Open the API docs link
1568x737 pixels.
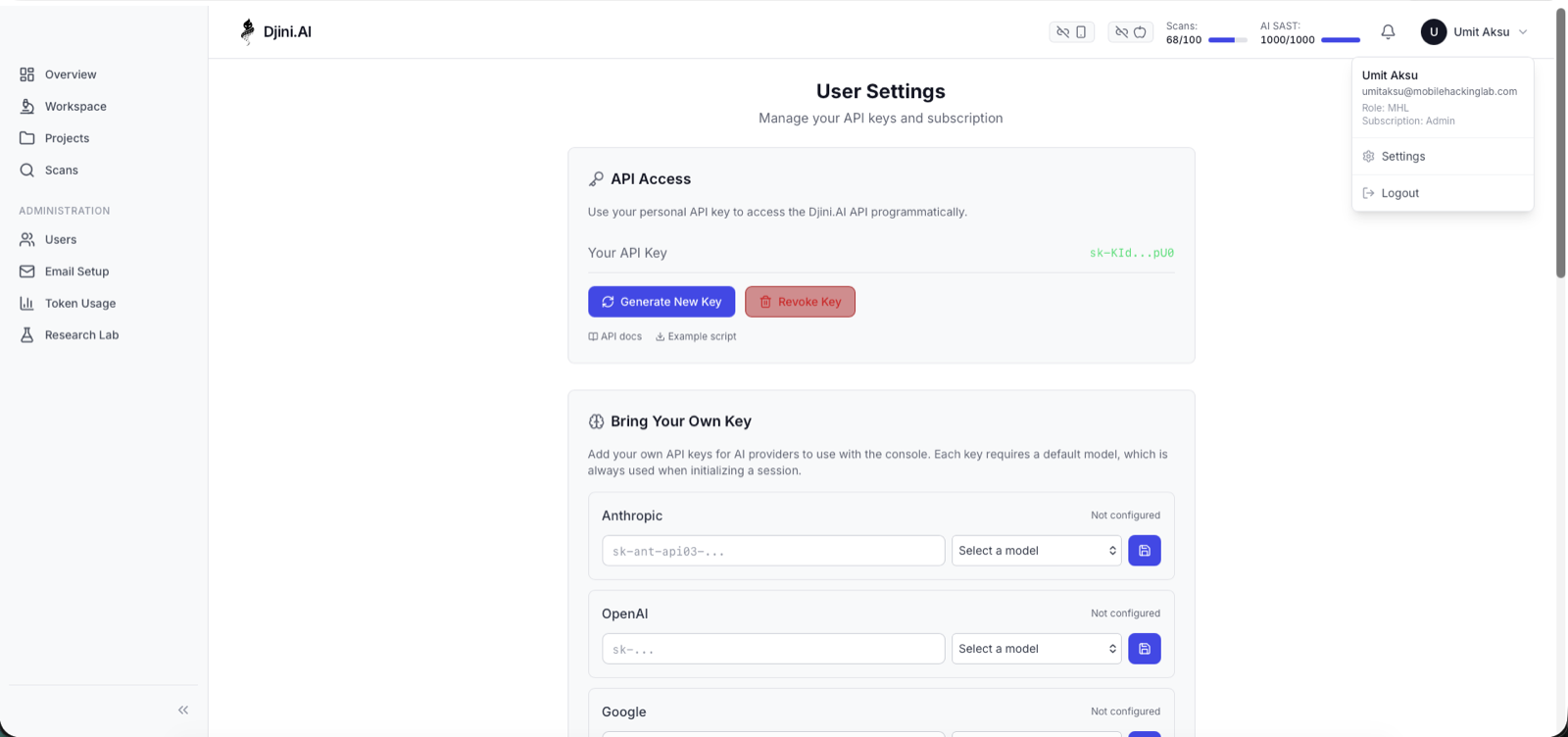click(615, 336)
